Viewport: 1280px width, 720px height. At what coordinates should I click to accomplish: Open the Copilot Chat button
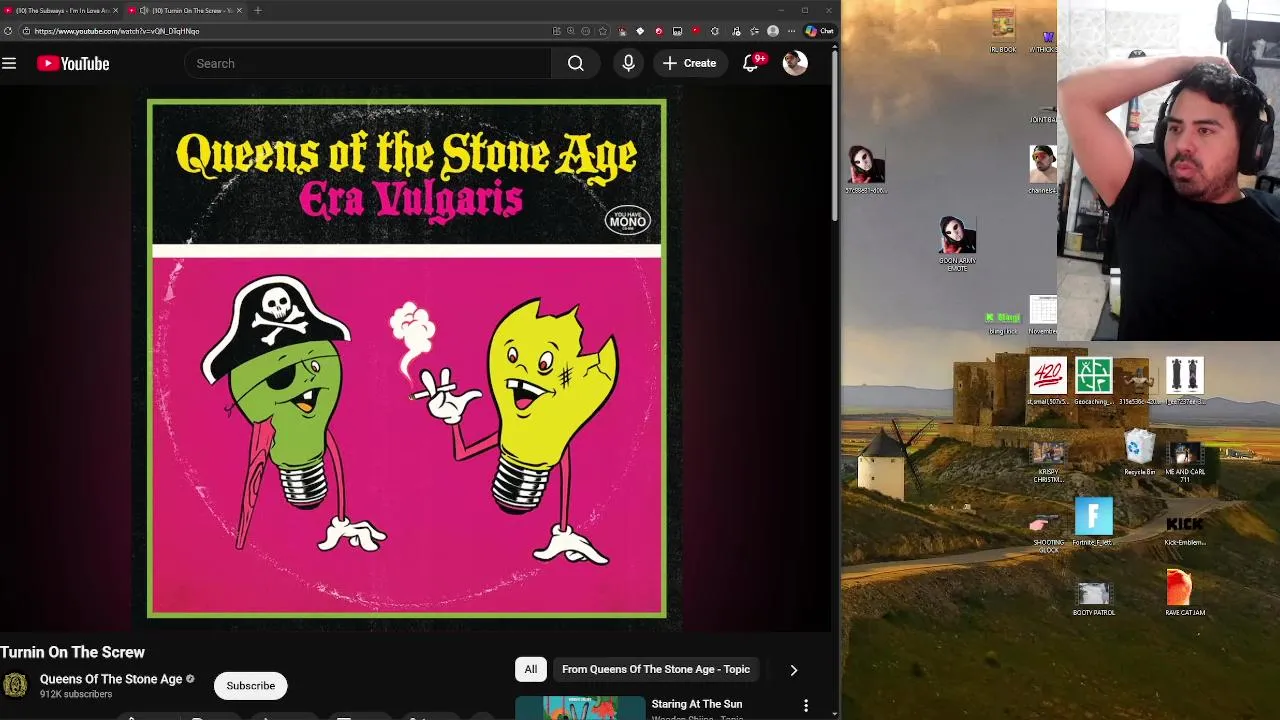pyautogui.click(x=820, y=31)
